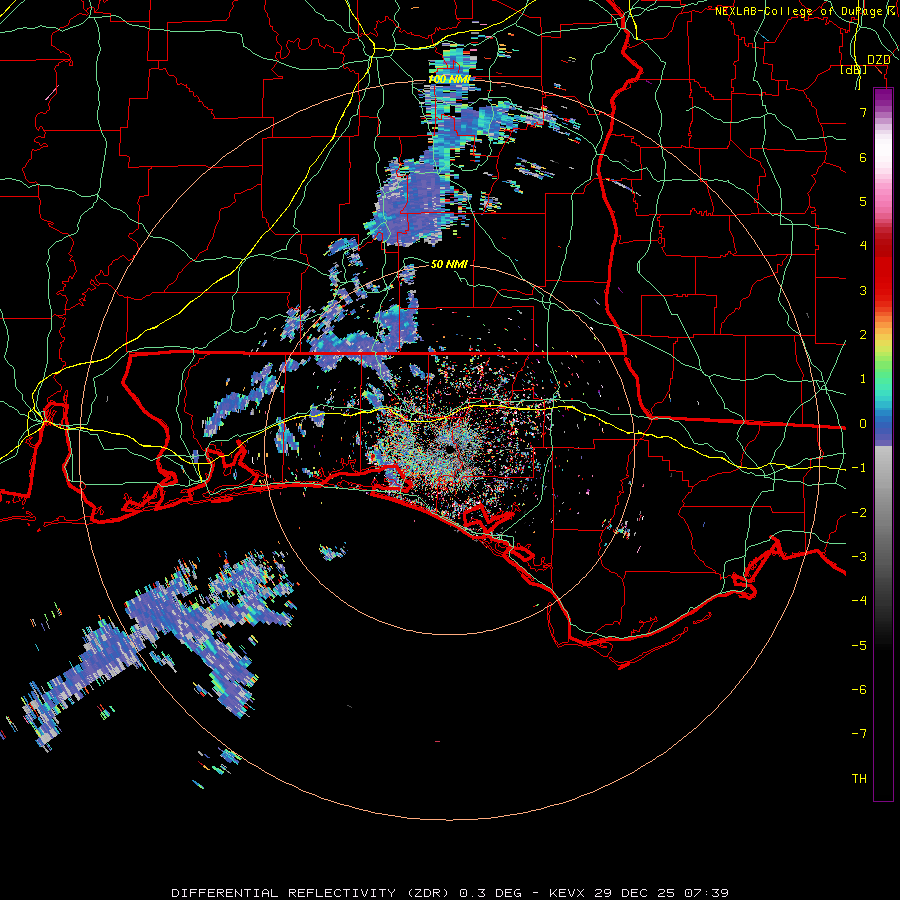Click the color scale value -6
This screenshot has width=900, height=900.
(x=859, y=690)
